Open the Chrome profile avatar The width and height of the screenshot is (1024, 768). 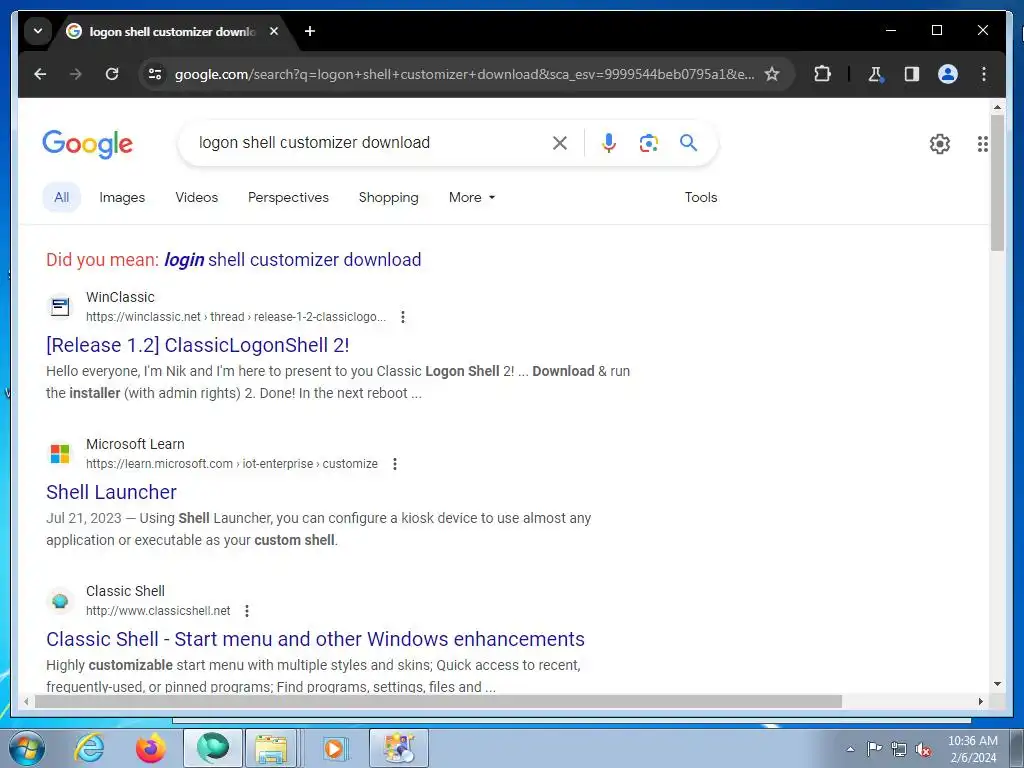(x=948, y=74)
